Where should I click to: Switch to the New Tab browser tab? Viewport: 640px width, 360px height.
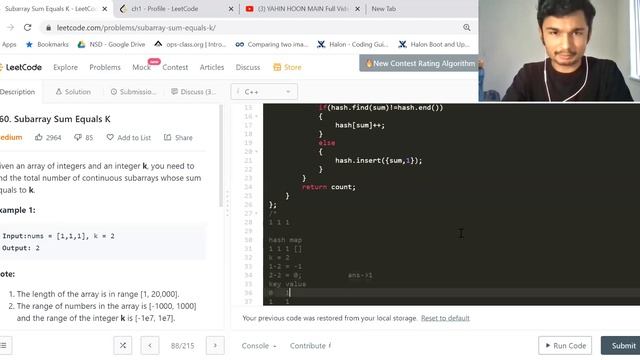(384, 9)
